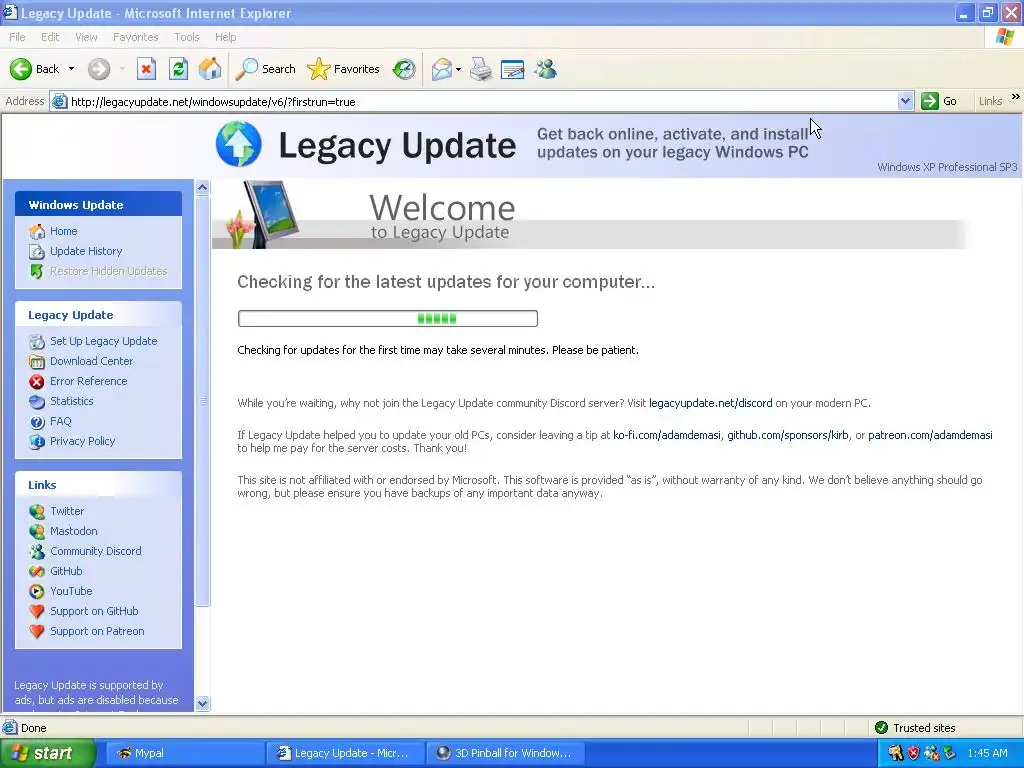Click the Community Discord icon
The image size is (1024, 768).
(x=37, y=551)
